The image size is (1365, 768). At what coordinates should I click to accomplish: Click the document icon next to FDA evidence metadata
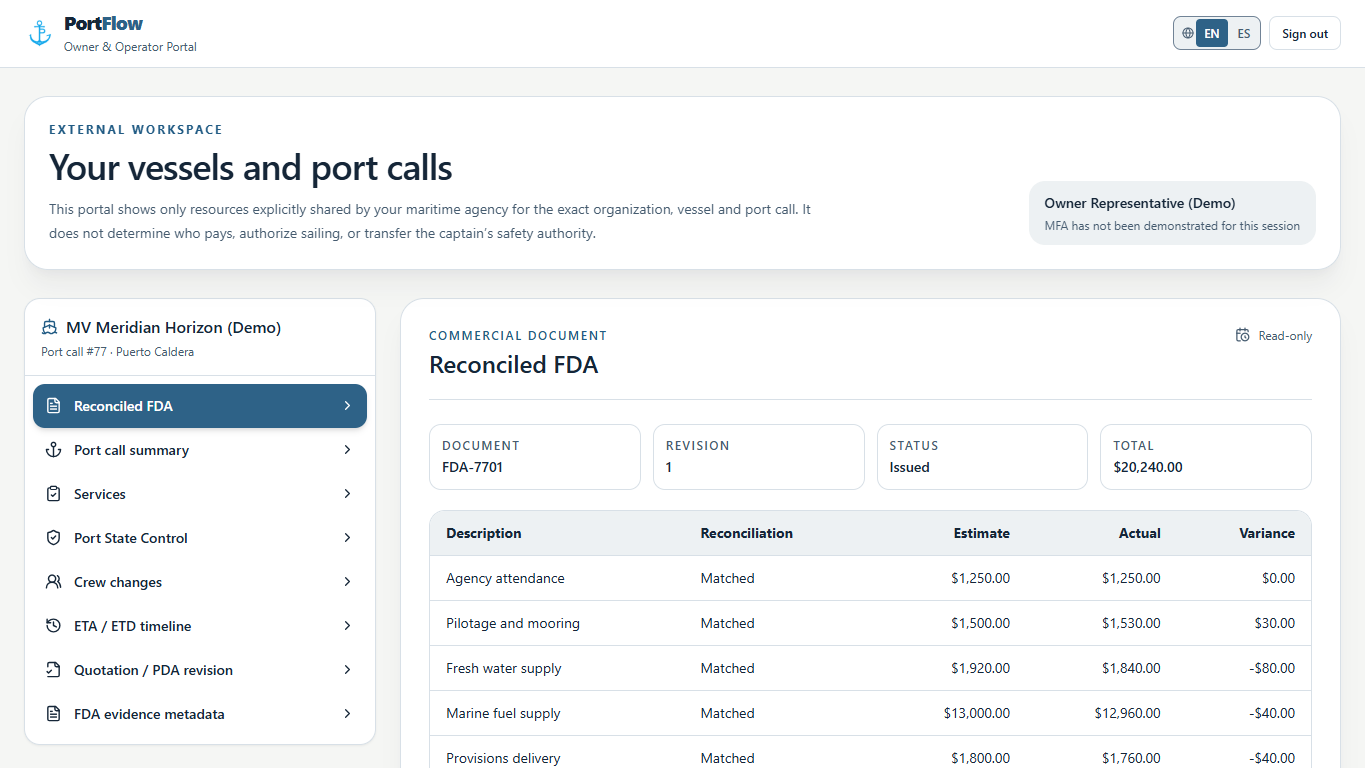coord(54,714)
